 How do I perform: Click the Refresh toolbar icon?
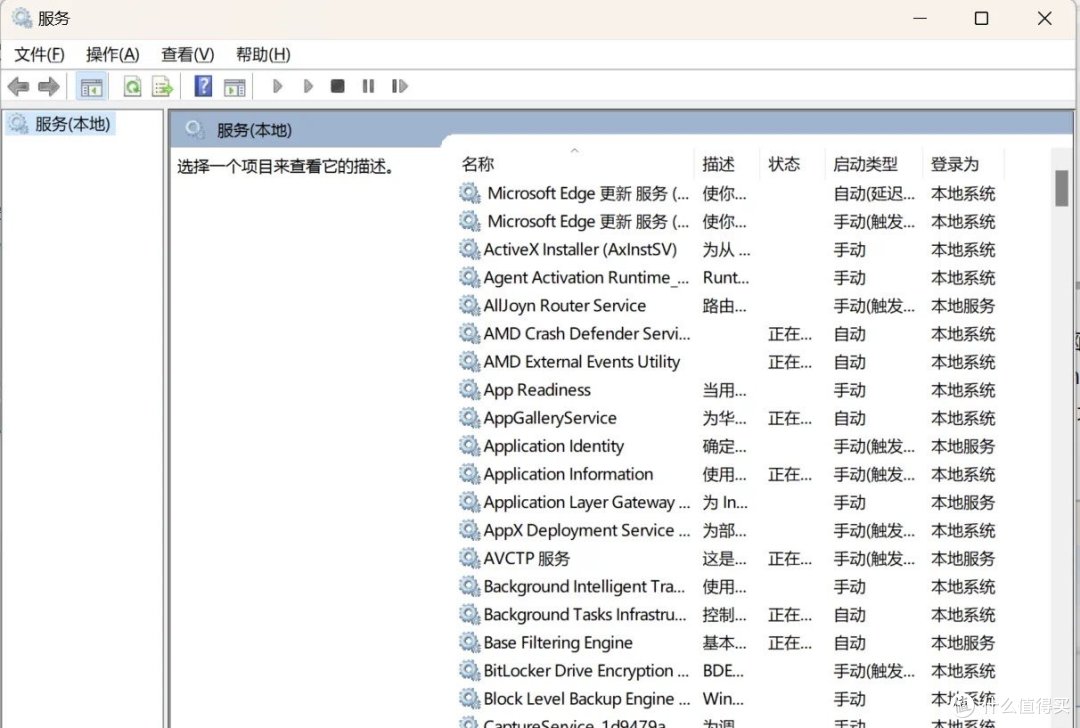[x=132, y=87]
